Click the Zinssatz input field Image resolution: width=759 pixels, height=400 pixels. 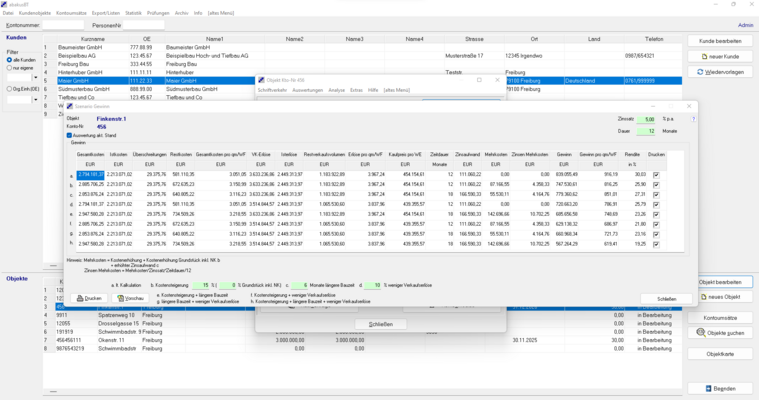click(x=646, y=119)
